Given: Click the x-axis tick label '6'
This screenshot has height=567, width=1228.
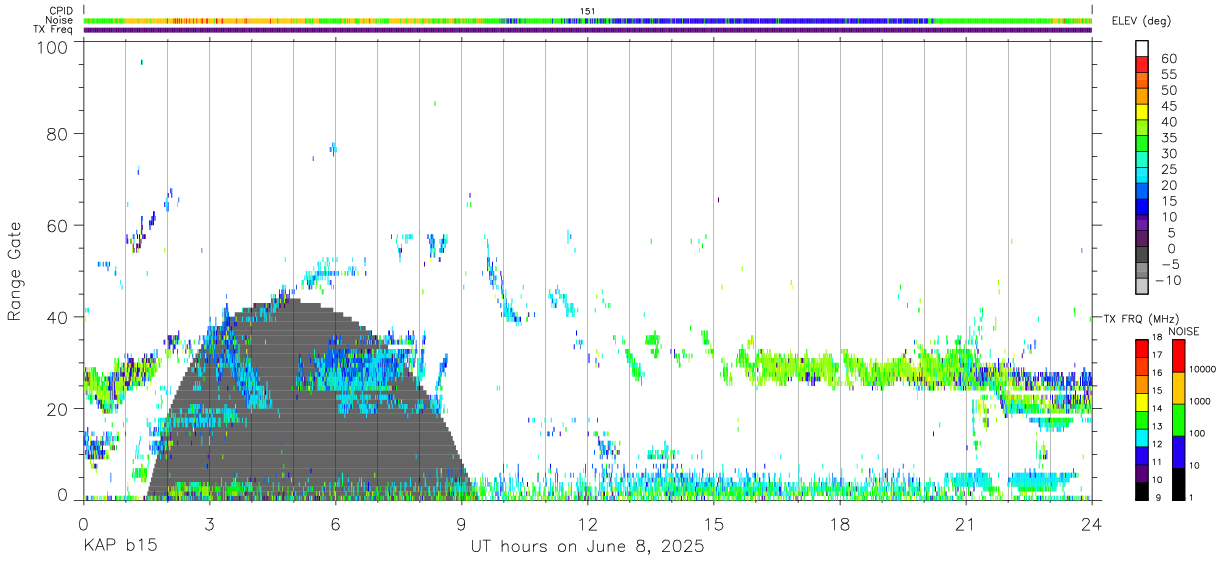Looking at the screenshot, I should (335, 524).
